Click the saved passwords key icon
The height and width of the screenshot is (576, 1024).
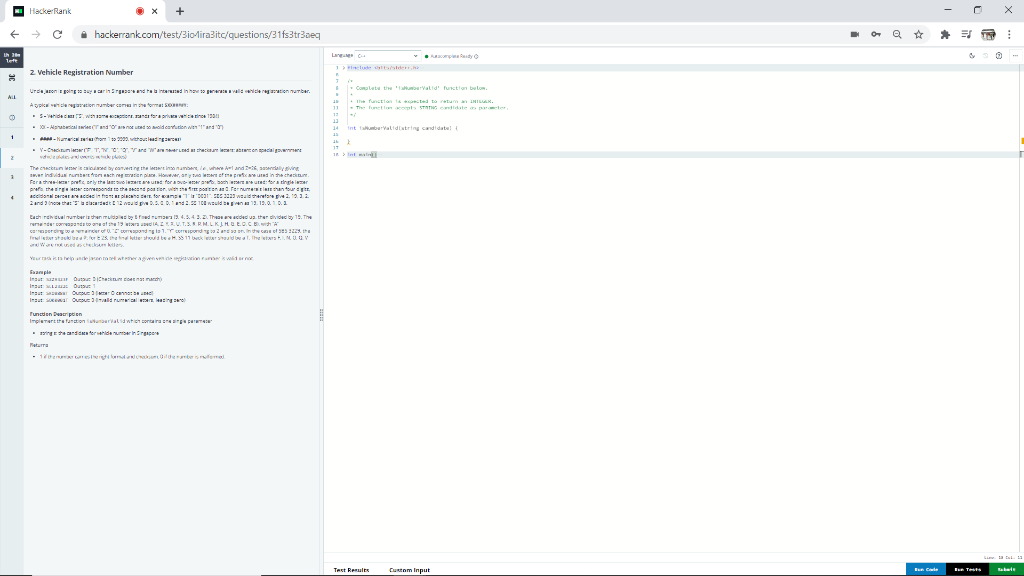click(876, 34)
